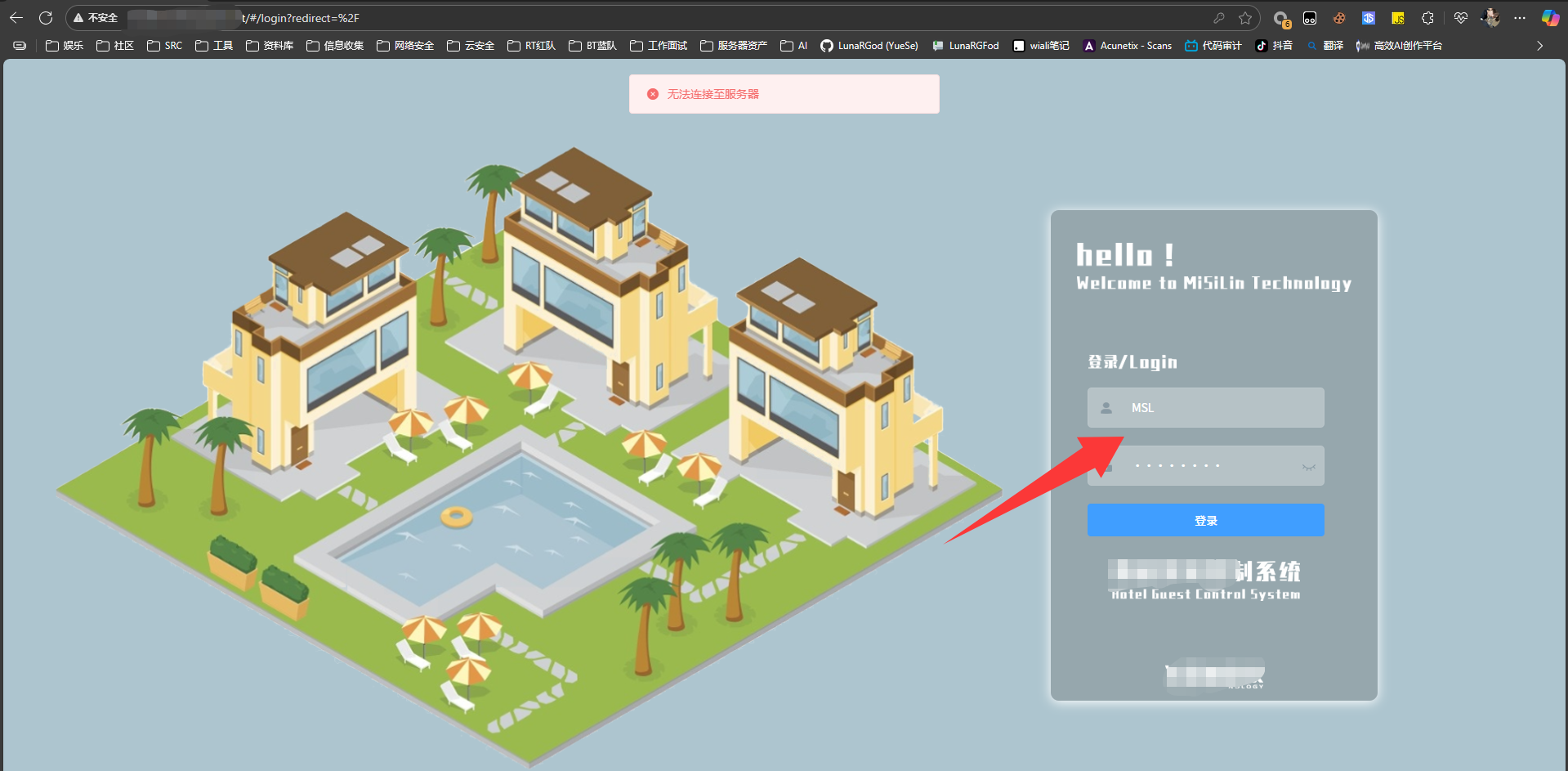Open the AI bookmark folder
This screenshot has height=771, width=1568.
click(794, 46)
